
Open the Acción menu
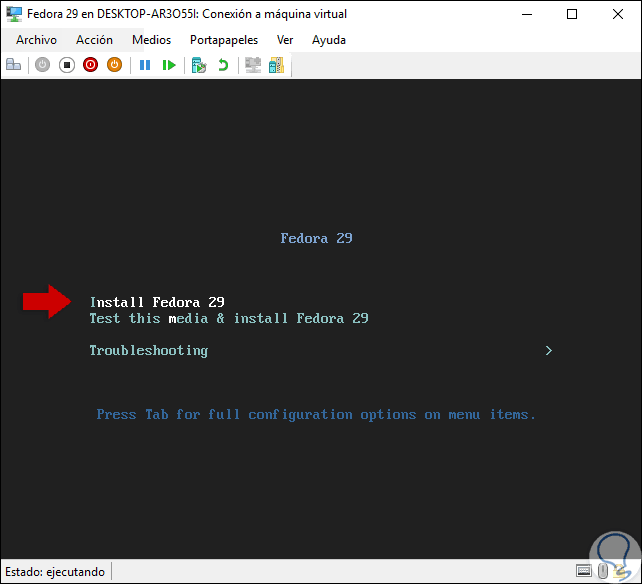[x=95, y=40]
